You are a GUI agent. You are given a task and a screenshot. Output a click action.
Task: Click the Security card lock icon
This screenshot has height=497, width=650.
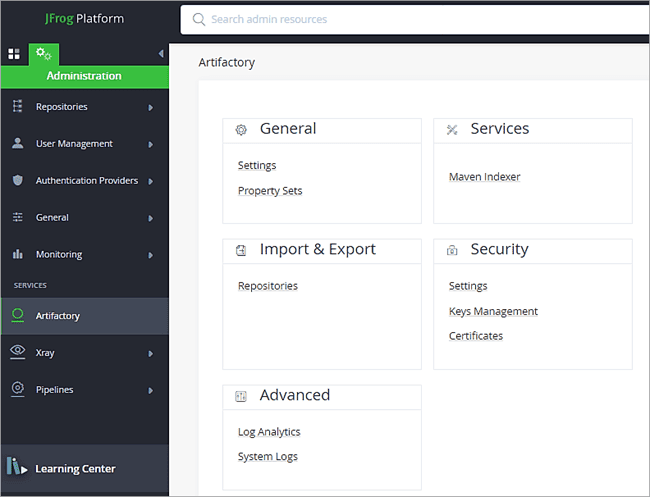coord(452,250)
